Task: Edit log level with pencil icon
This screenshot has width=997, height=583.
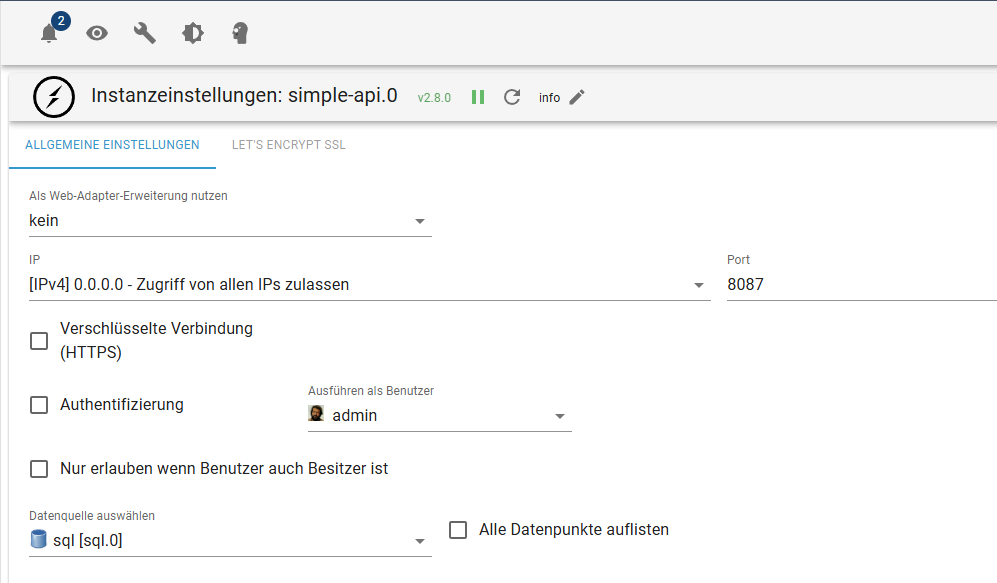Action: [577, 97]
